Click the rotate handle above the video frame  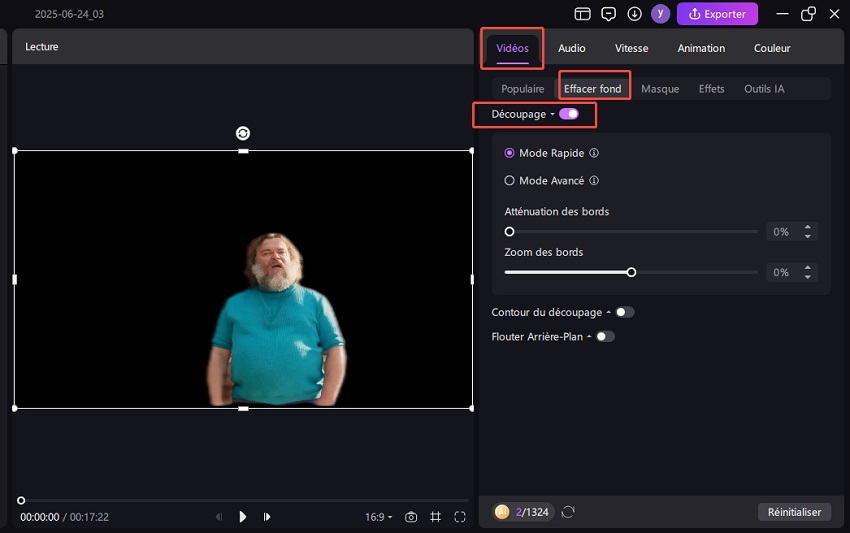click(x=243, y=133)
